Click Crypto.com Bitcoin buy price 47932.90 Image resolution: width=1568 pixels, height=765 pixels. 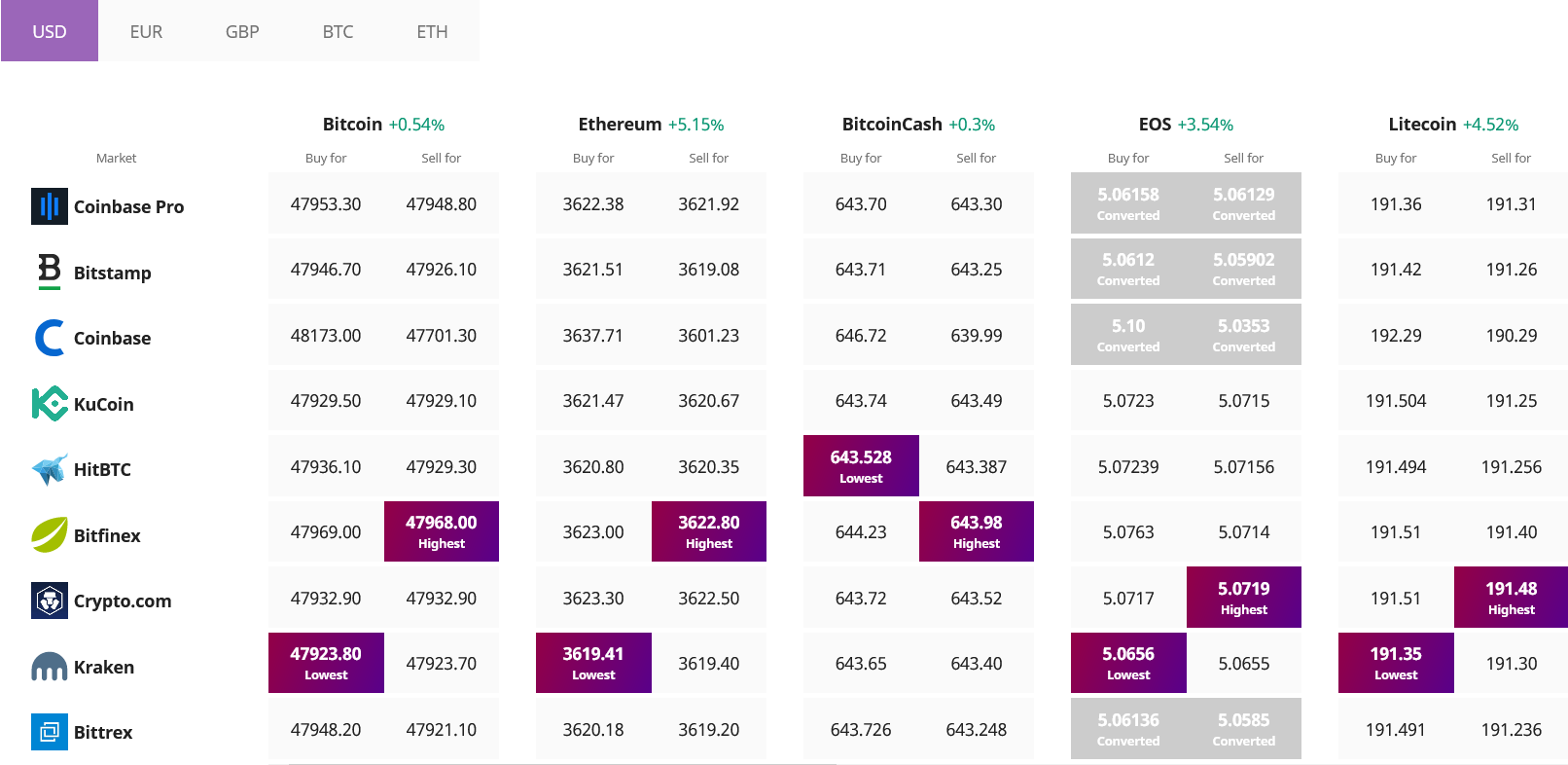[x=326, y=599]
